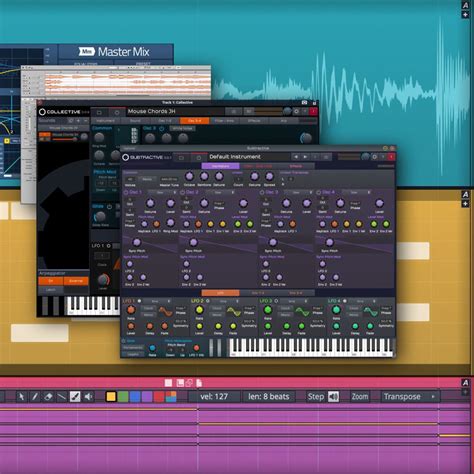Open the multicolour swatch option
This screenshot has height=474, width=474.
[x=171, y=397]
